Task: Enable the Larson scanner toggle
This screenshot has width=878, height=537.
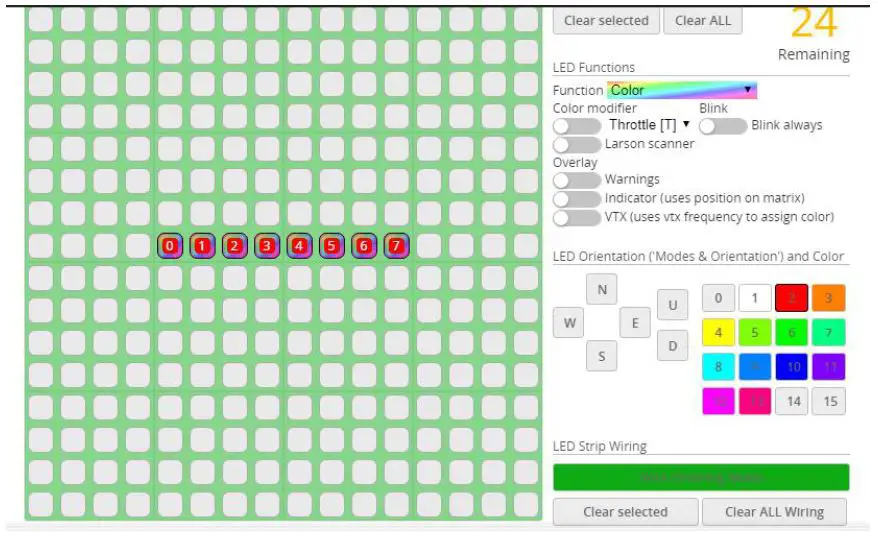Action: [x=577, y=144]
